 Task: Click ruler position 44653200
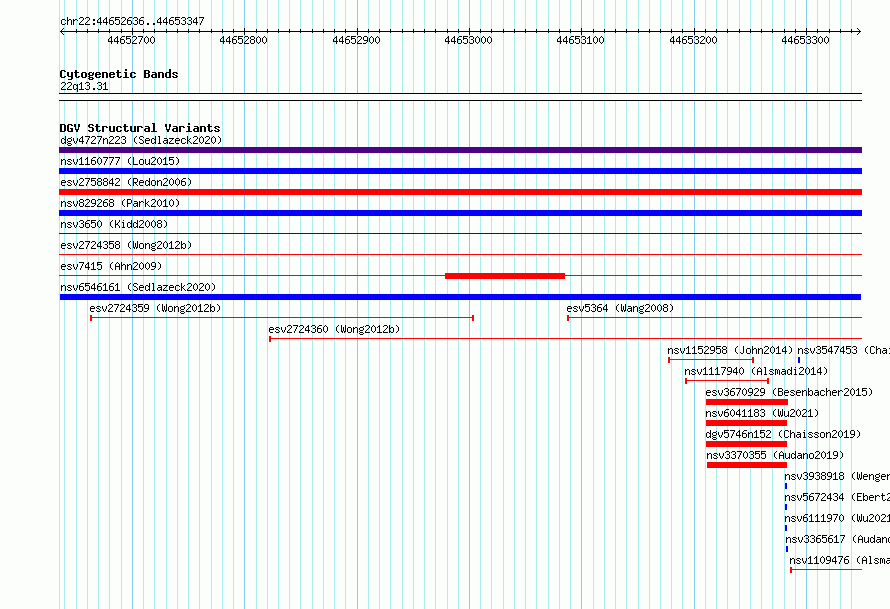[693, 40]
